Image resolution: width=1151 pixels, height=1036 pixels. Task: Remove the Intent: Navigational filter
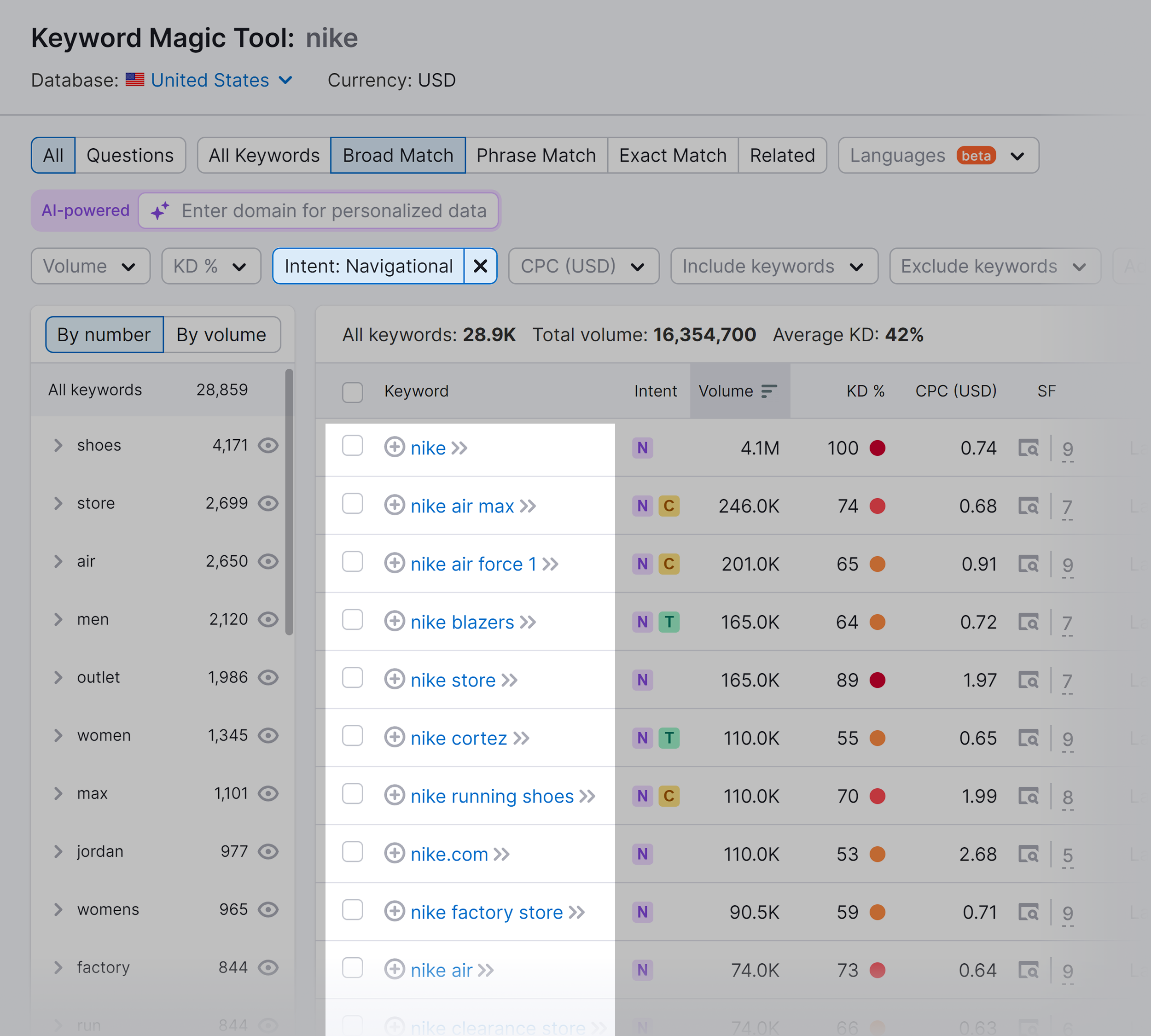[481, 266]
